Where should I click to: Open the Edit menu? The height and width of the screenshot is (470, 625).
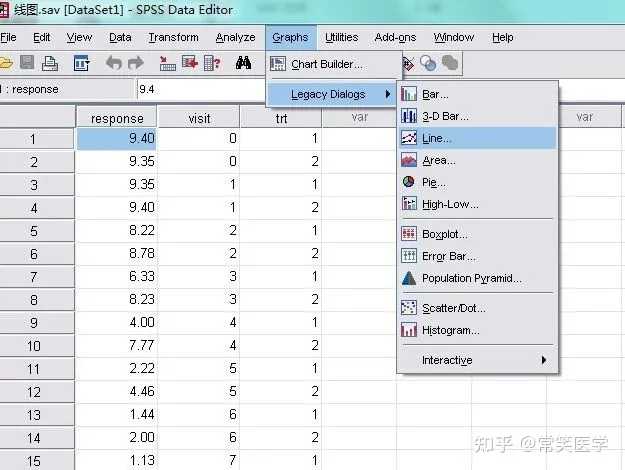pos(41,37)
